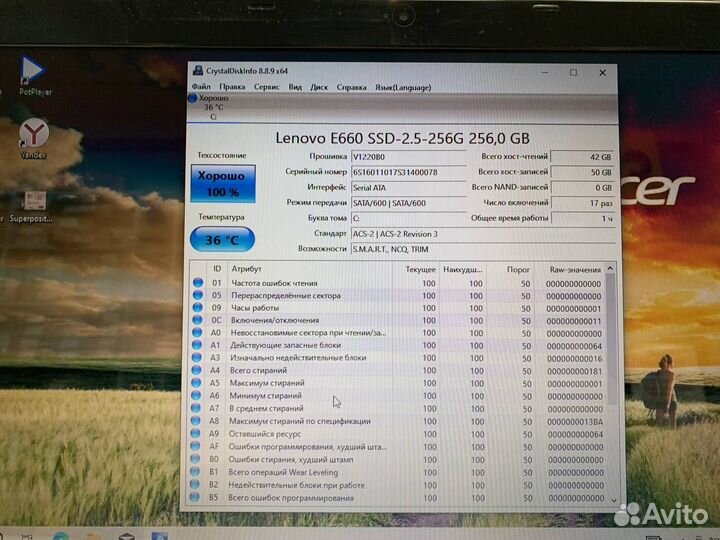Click the Число включений value 17 раз
The height and width of the screenshot is (540, 720).
[x=582, y=203]
